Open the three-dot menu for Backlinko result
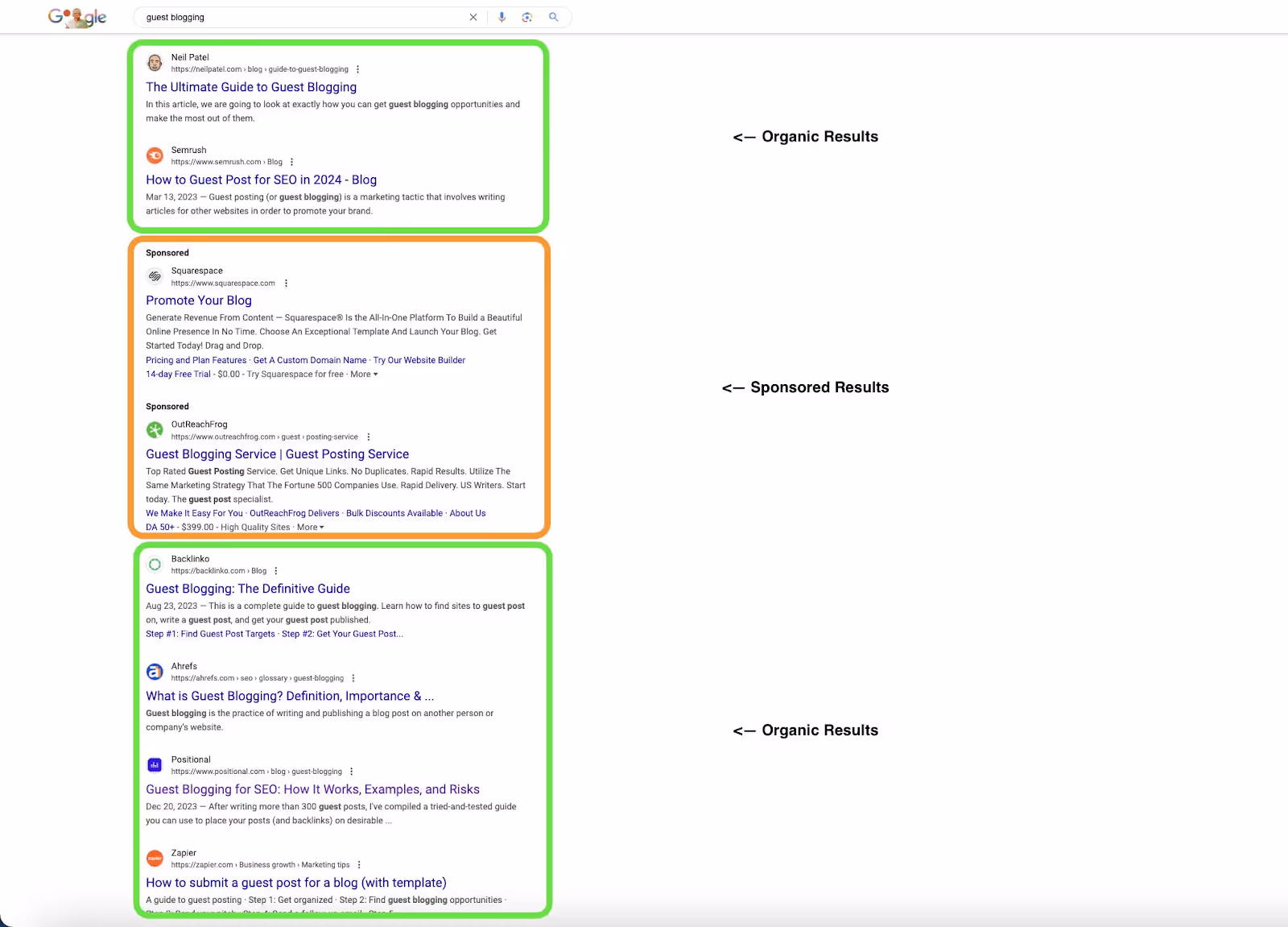Screen dimensions: 1288x927 coord(276,571)
